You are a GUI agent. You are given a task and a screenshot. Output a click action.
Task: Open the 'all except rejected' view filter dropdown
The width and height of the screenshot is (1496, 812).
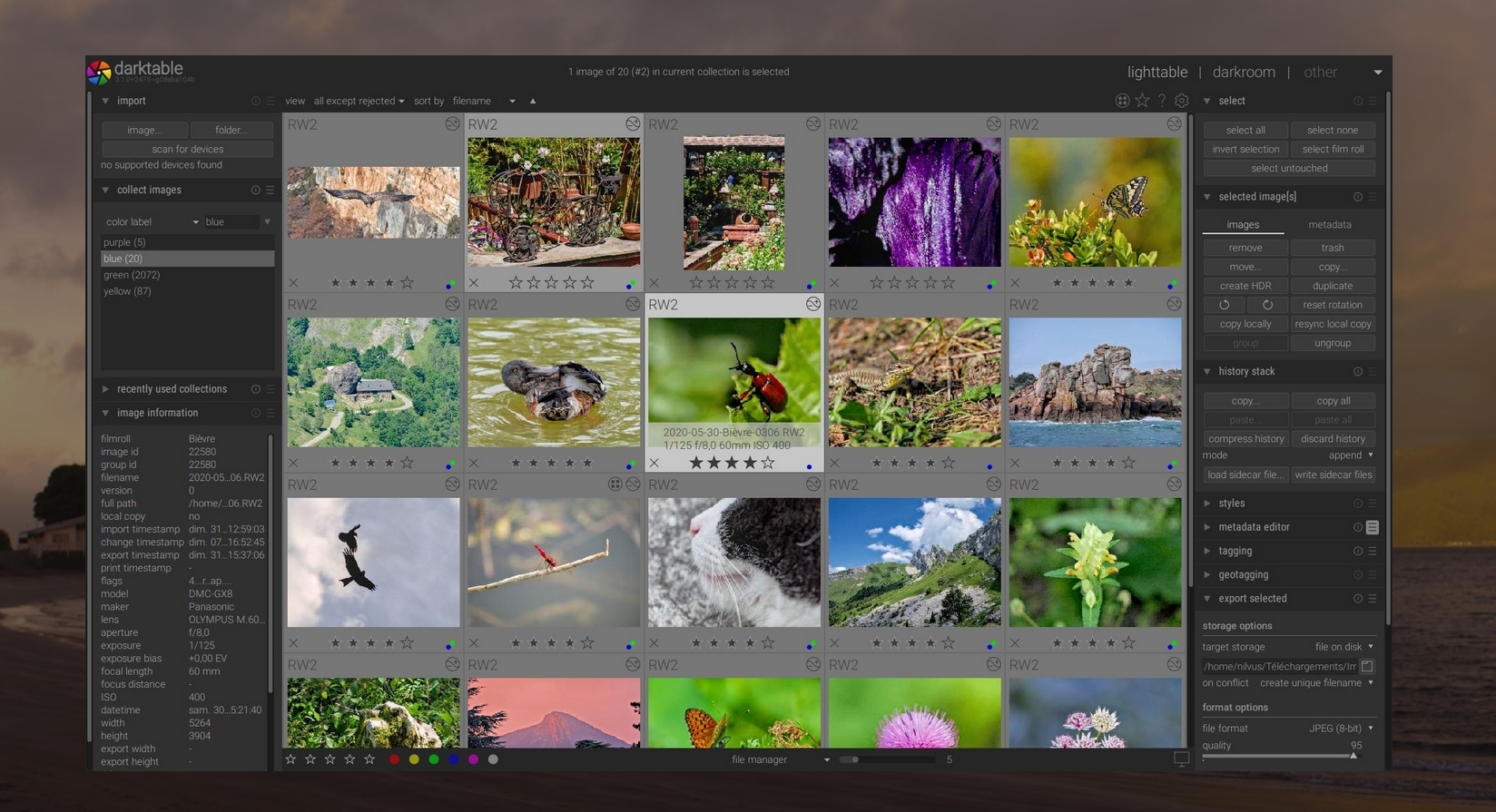(x=359, y=101)
